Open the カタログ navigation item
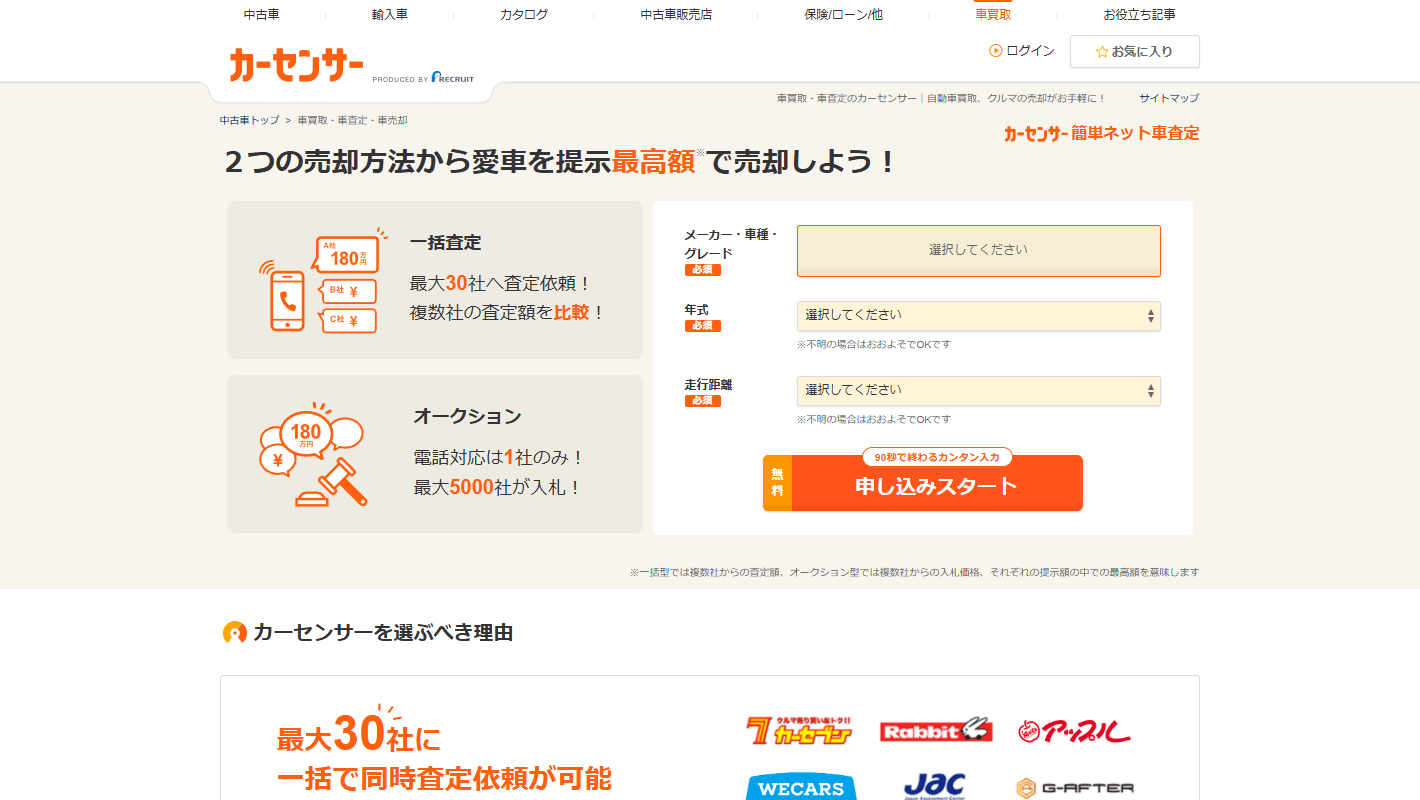 click(x=524, y=15)
